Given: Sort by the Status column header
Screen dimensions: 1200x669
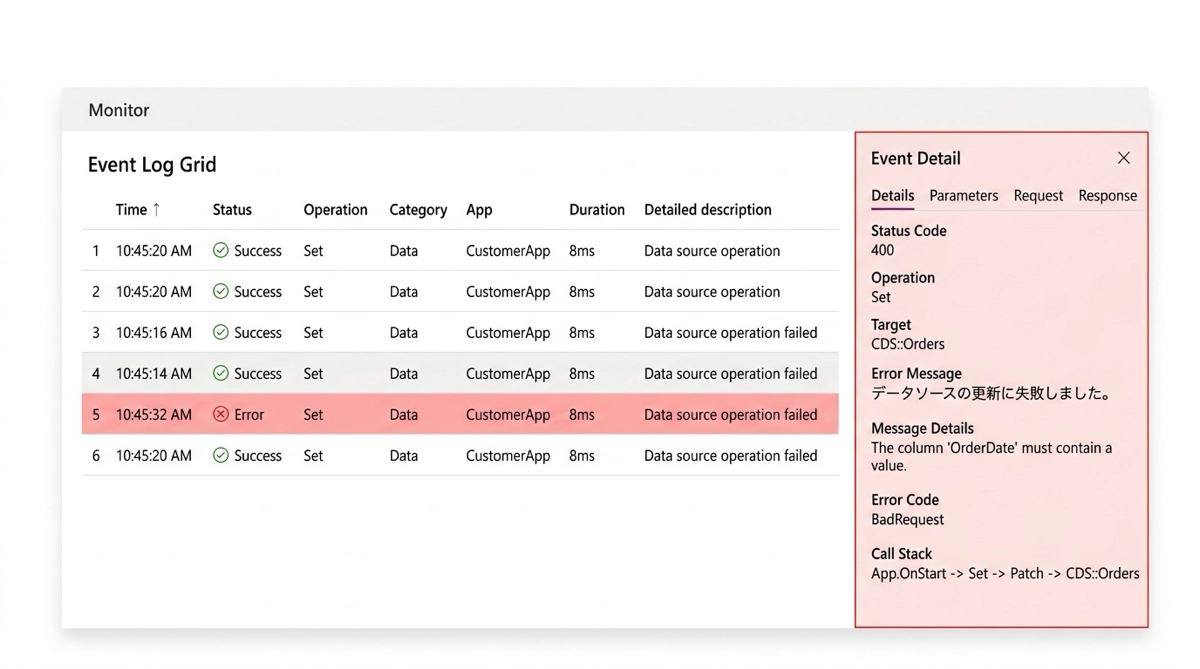Looking at the screenshot, I should (x=232, y=210).
